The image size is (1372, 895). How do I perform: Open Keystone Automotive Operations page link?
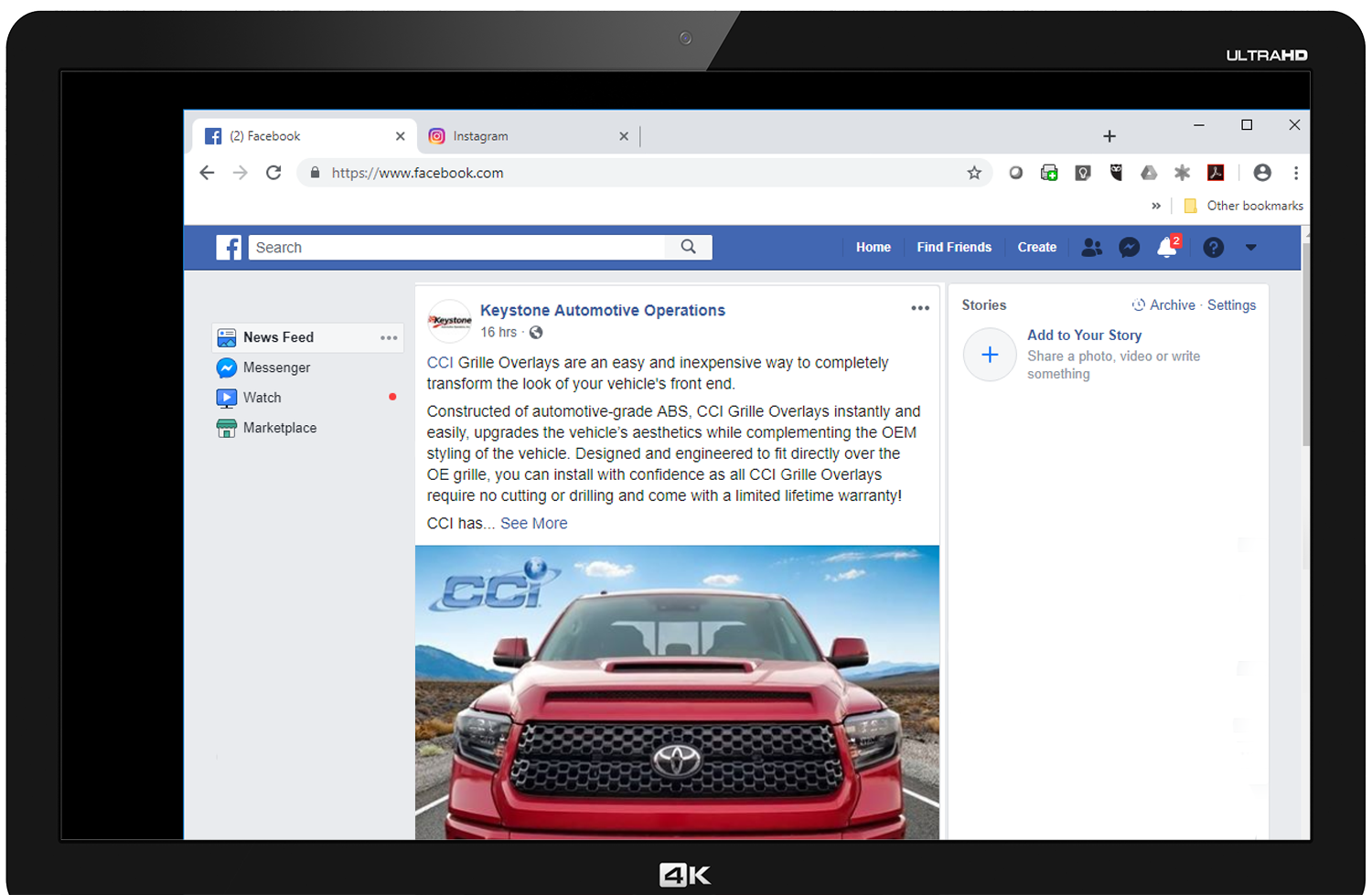coord(603,311)
